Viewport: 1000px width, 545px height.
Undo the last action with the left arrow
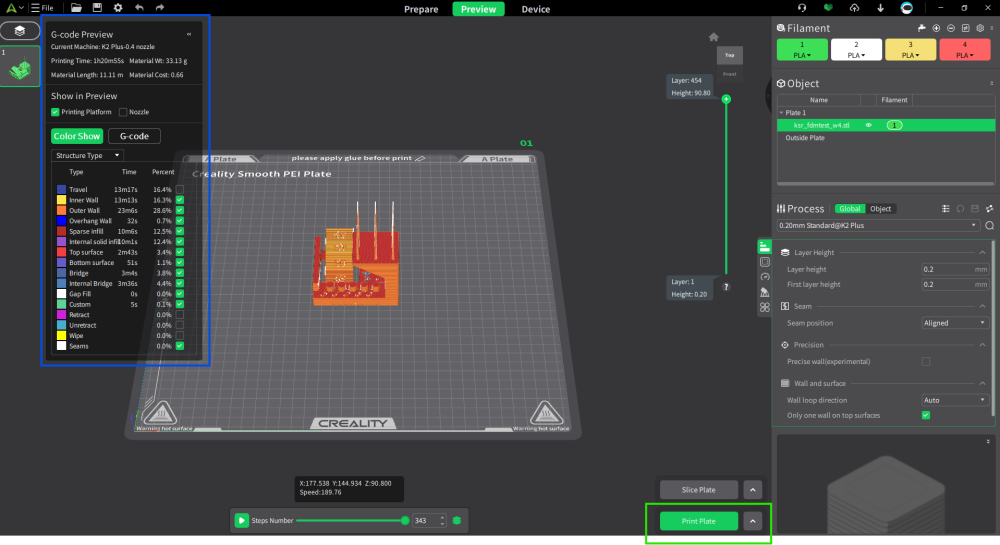[139, 8]
